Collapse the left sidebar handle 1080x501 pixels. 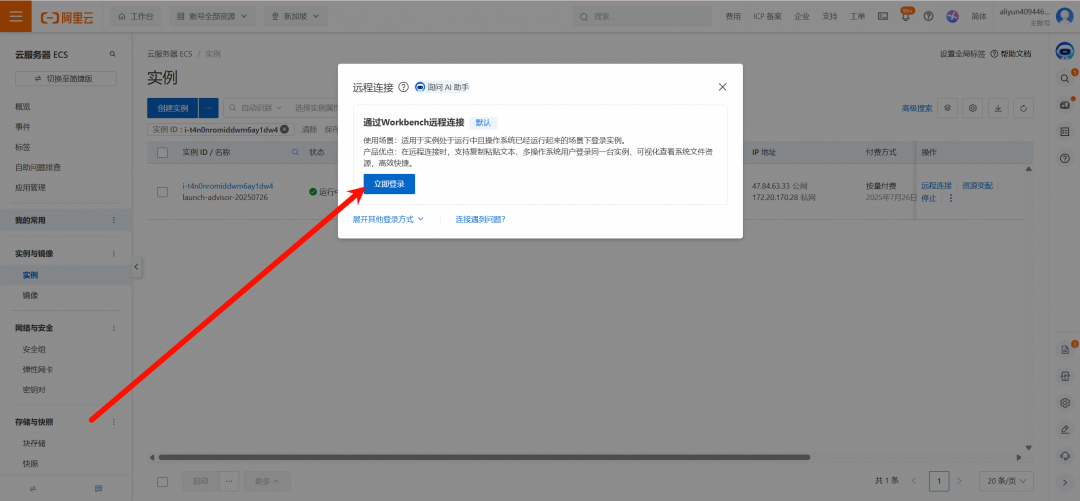[x=137, y=267]
